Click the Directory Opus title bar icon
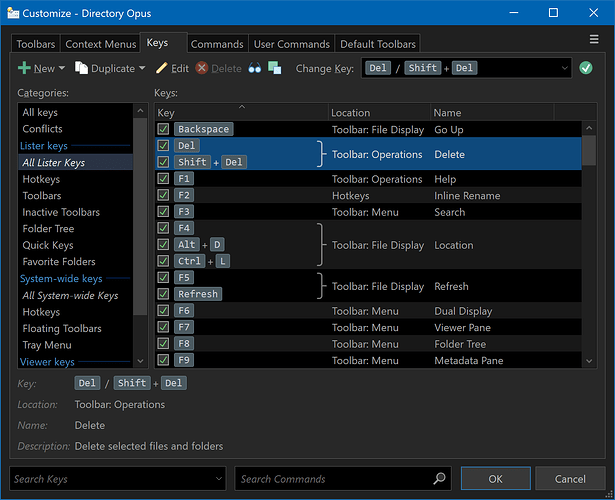The width and height of the screenshot is (615, 500). tap(13, 13)
